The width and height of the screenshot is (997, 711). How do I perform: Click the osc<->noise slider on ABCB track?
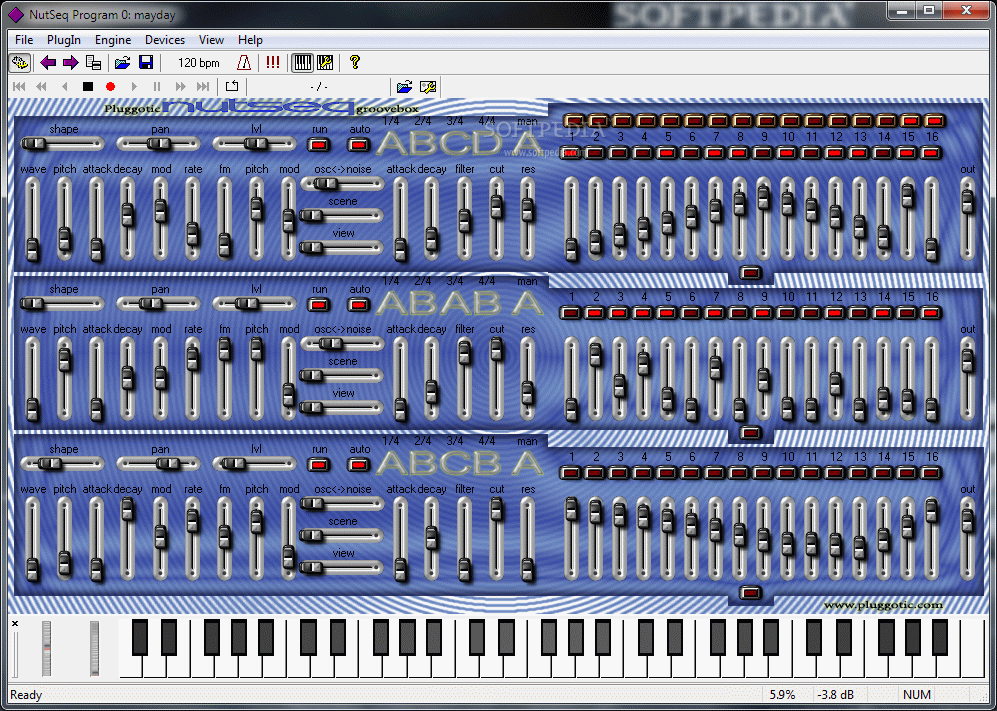pos(342,504)
